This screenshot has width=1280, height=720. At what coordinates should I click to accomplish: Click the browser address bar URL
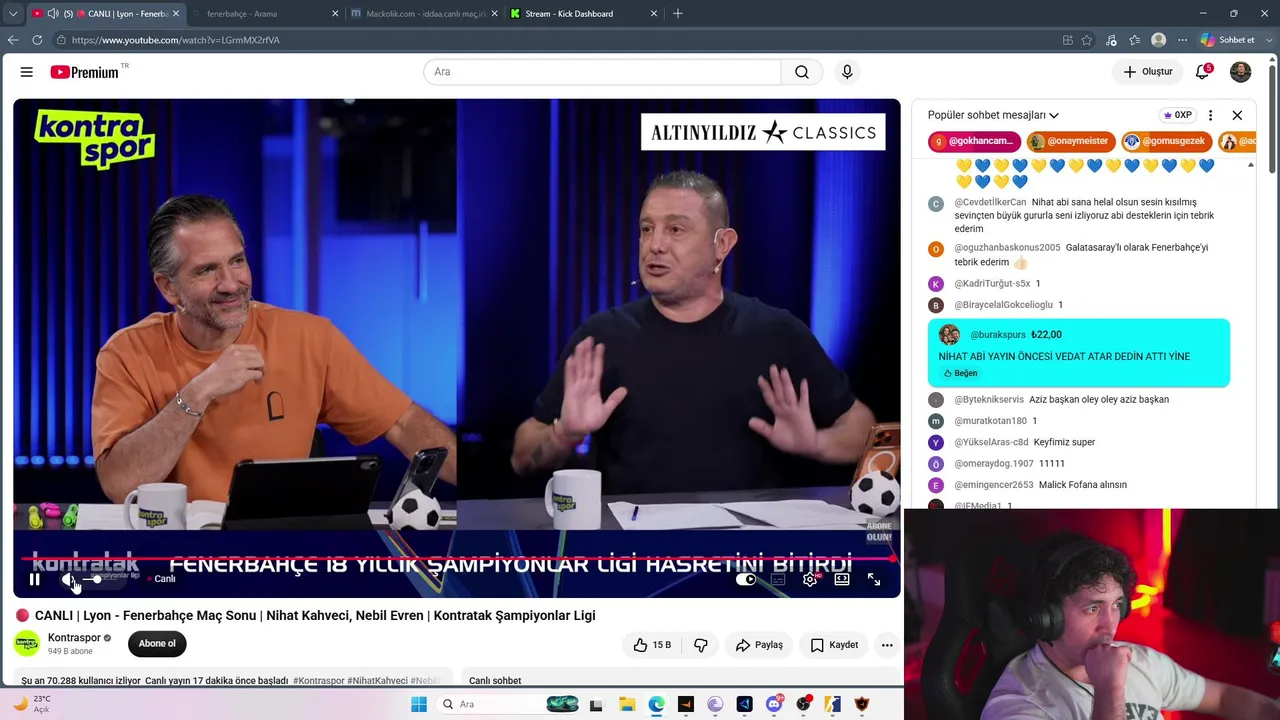pyautogui.click(x=176, y=40)
